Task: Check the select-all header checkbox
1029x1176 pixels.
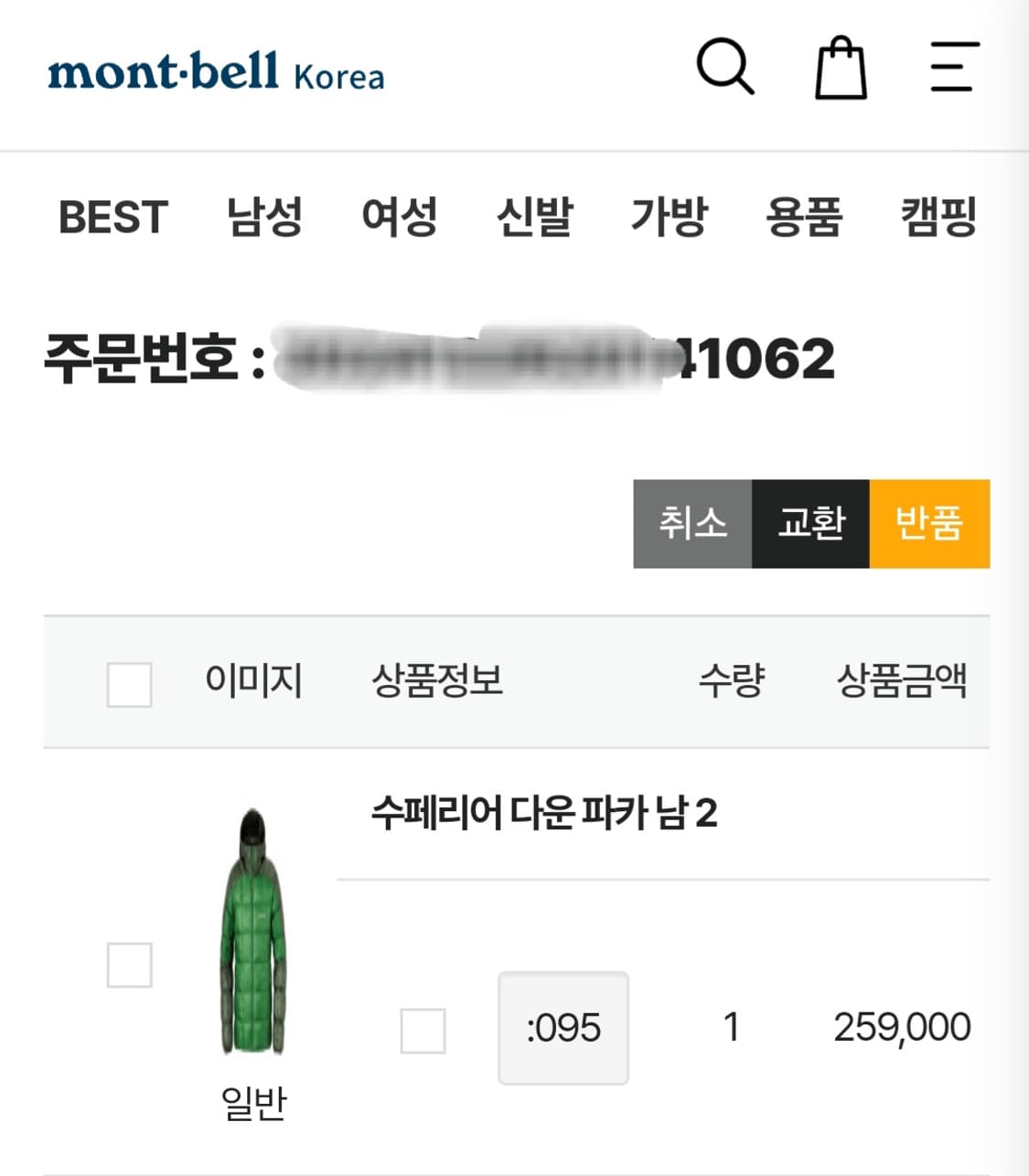Action: coord(129,684)
